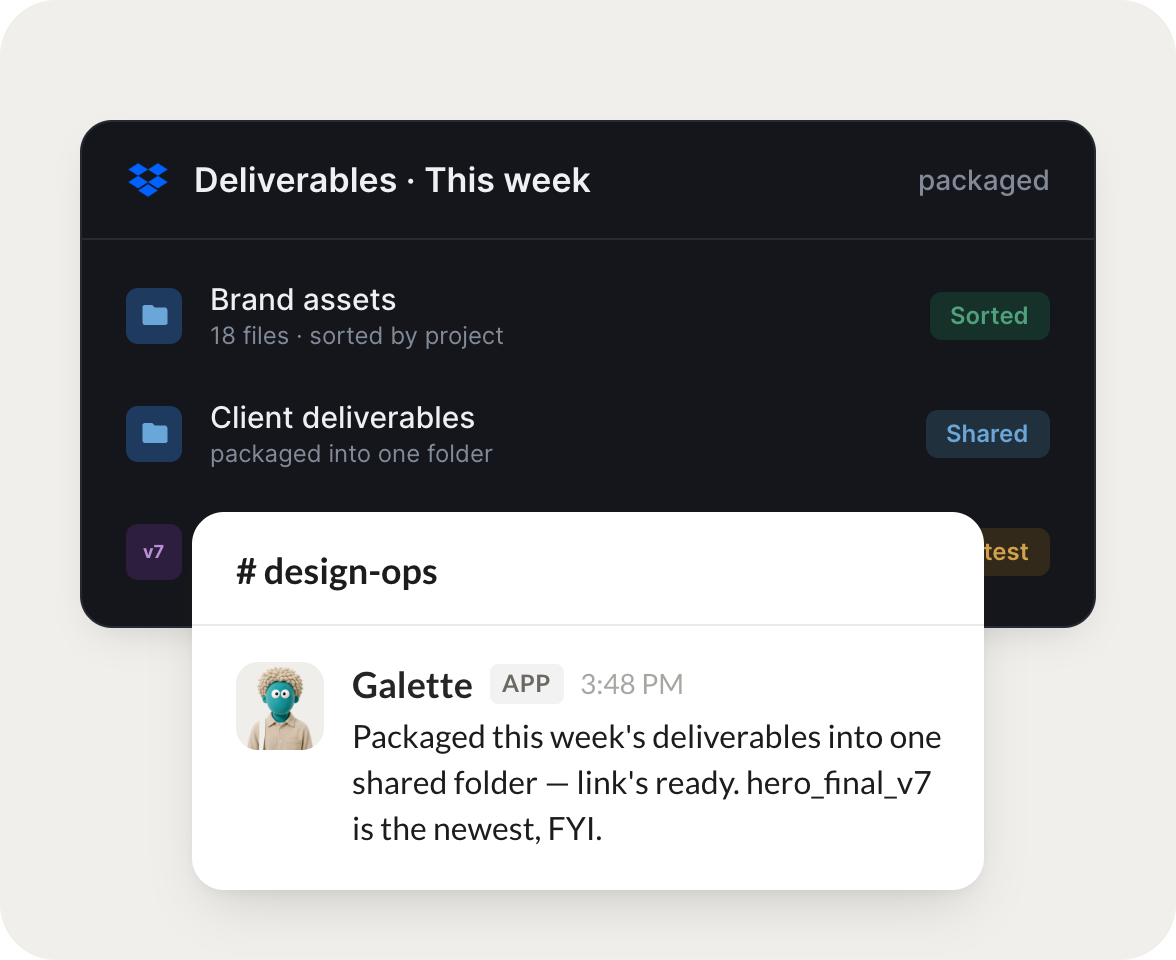The height and width of the screenshot is (960, 1176).
Task: Click the Galette sender name
Action: pos(412,685)
